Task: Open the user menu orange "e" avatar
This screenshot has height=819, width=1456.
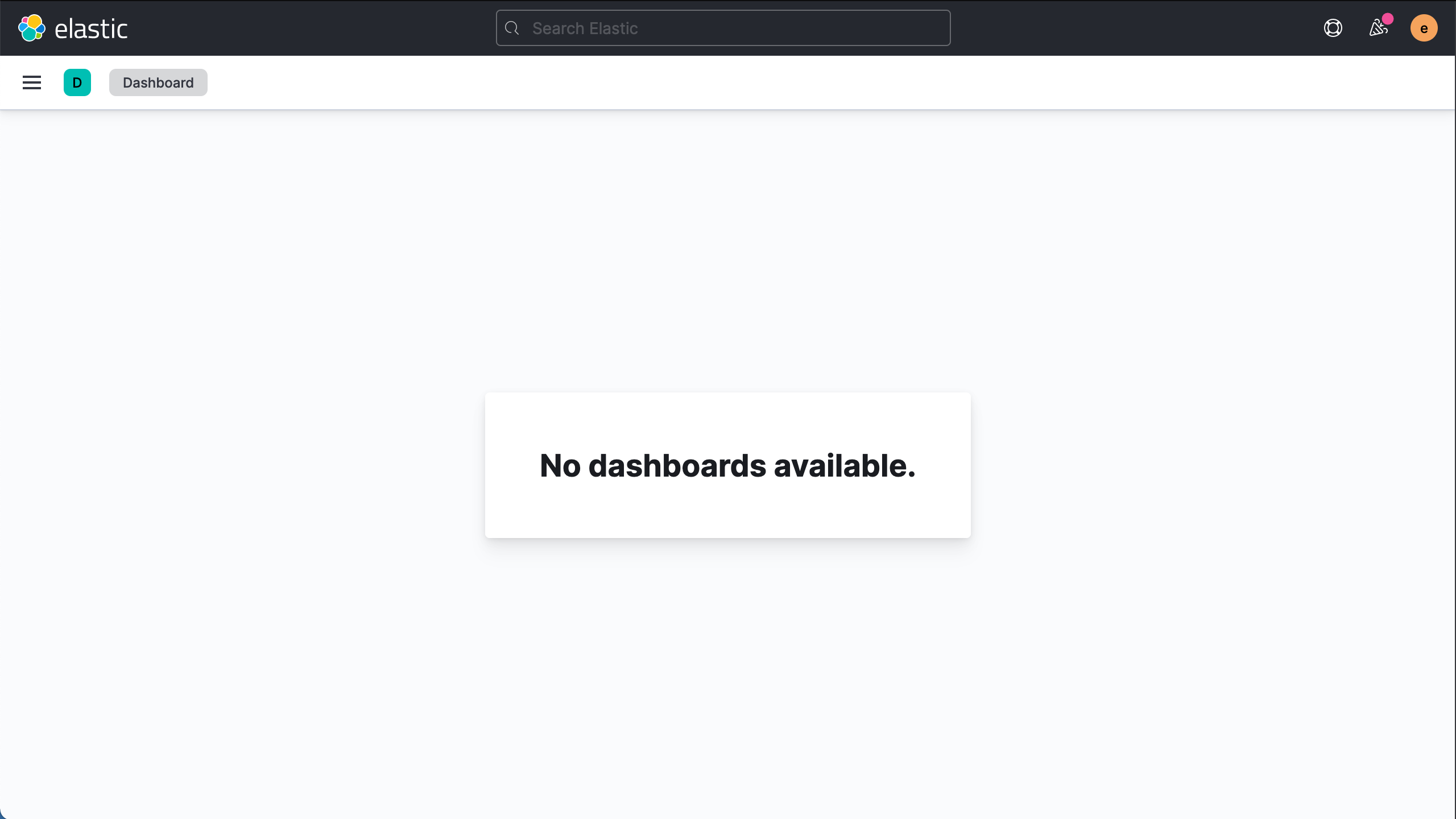Action: click(1424, 28)
